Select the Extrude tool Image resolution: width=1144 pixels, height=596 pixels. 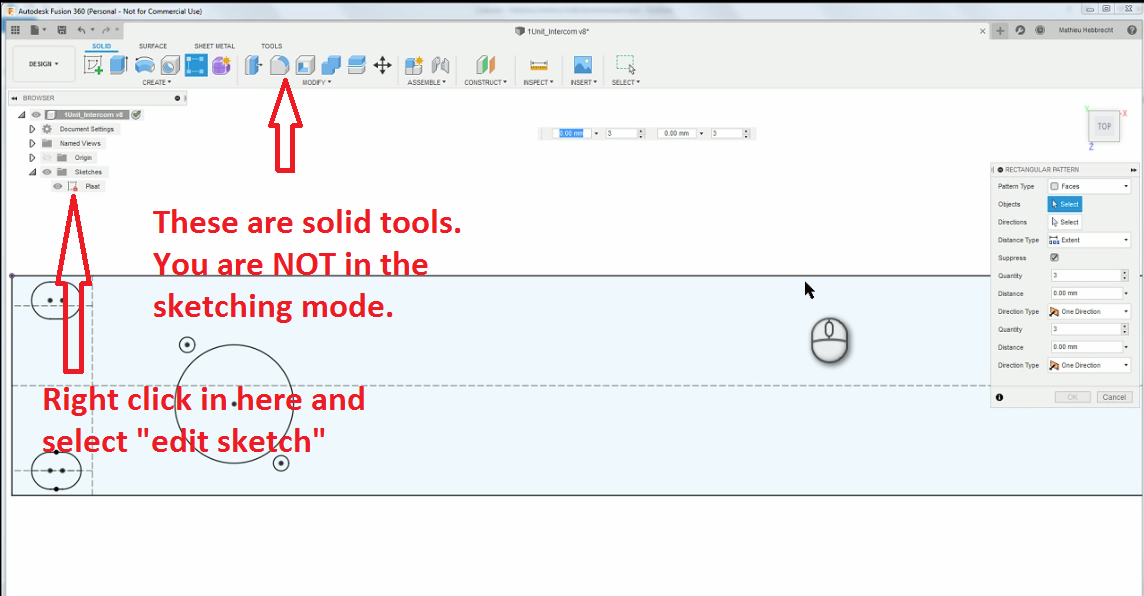tap(119, 65)
